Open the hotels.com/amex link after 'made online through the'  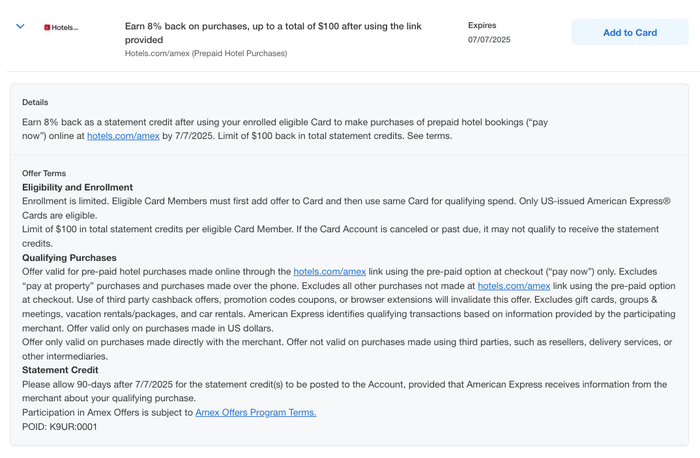(x=329, y=271)
